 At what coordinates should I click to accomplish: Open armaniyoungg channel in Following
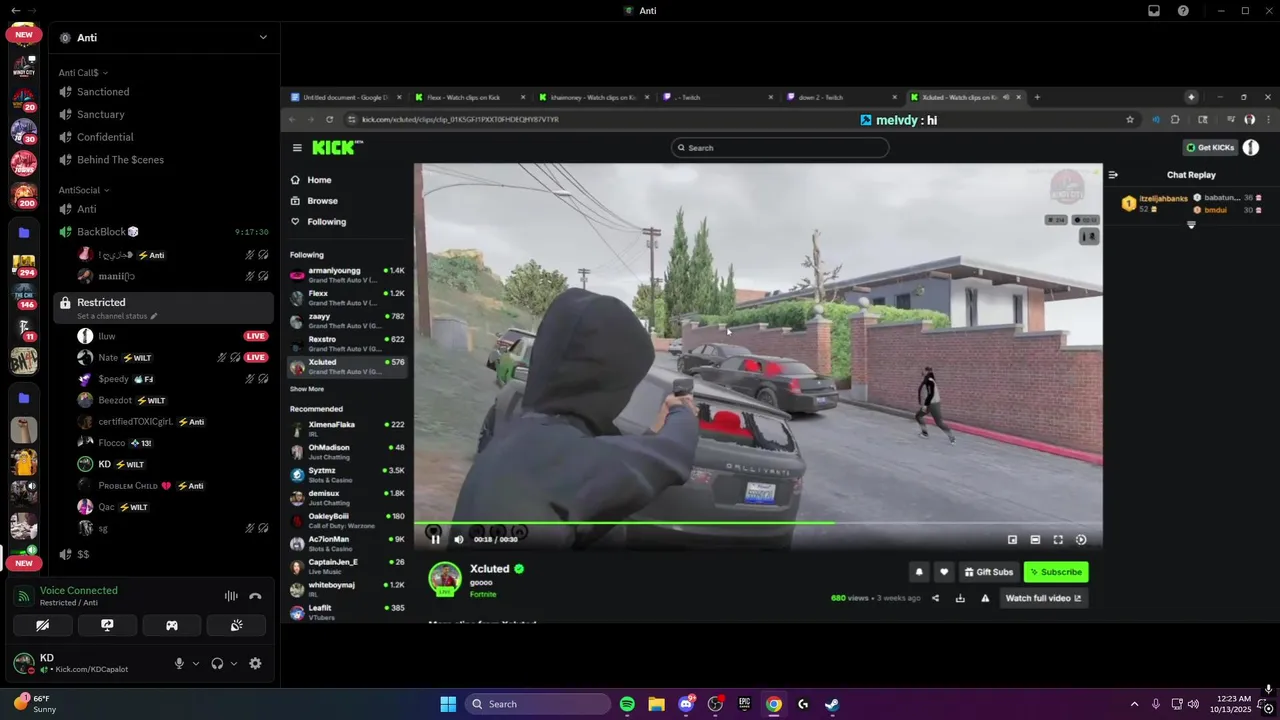pyautogui.click(x=347, y=275)
